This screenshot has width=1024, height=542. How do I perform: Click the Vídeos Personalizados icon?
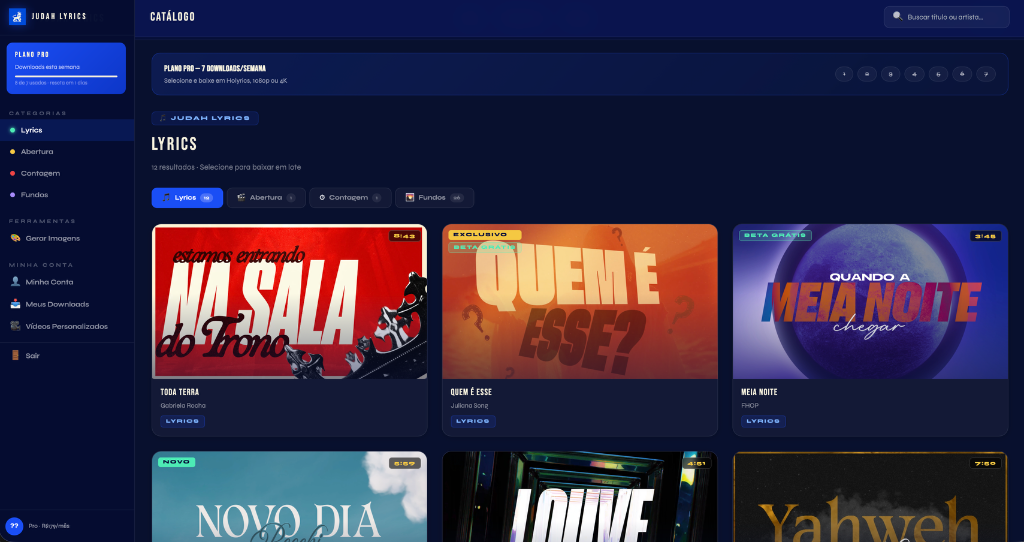click(15, 326)
